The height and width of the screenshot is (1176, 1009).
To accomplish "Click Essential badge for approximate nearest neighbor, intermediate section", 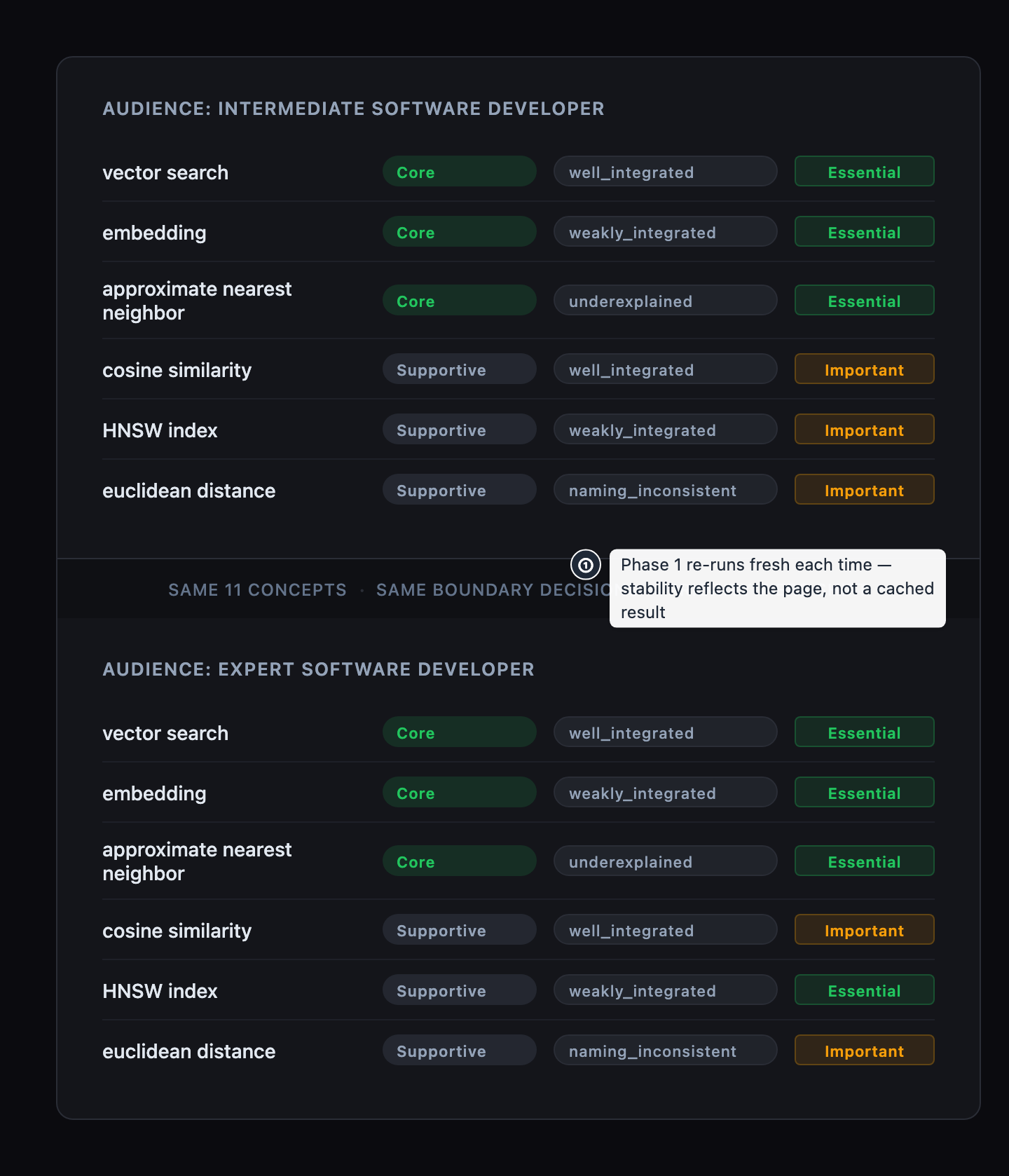I will (865, 301).
